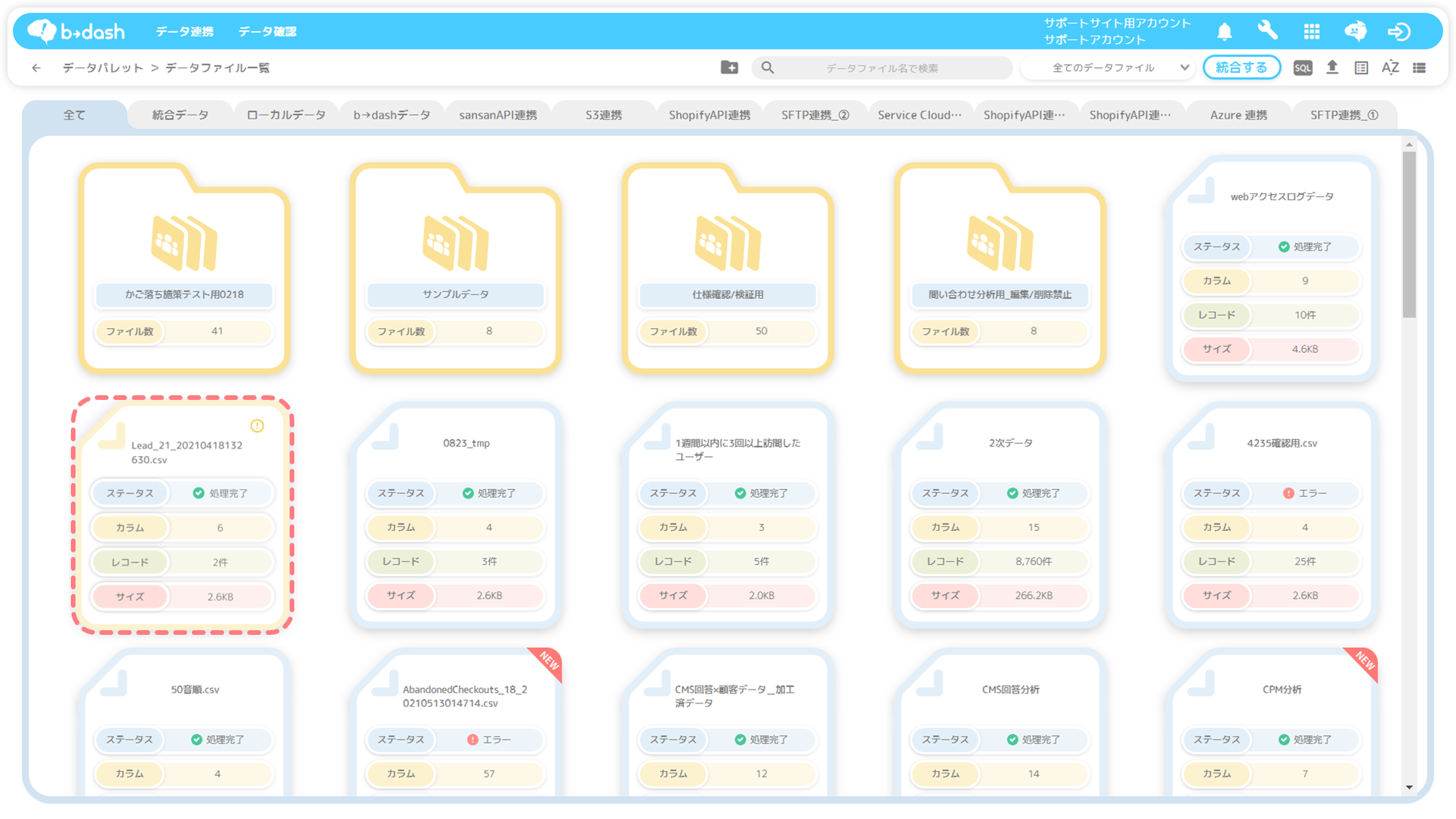Image resolution: width=1456 pixels, height=819 pixels.
Task: Click the A-Z sort icon
Action: coord(1390,68)
